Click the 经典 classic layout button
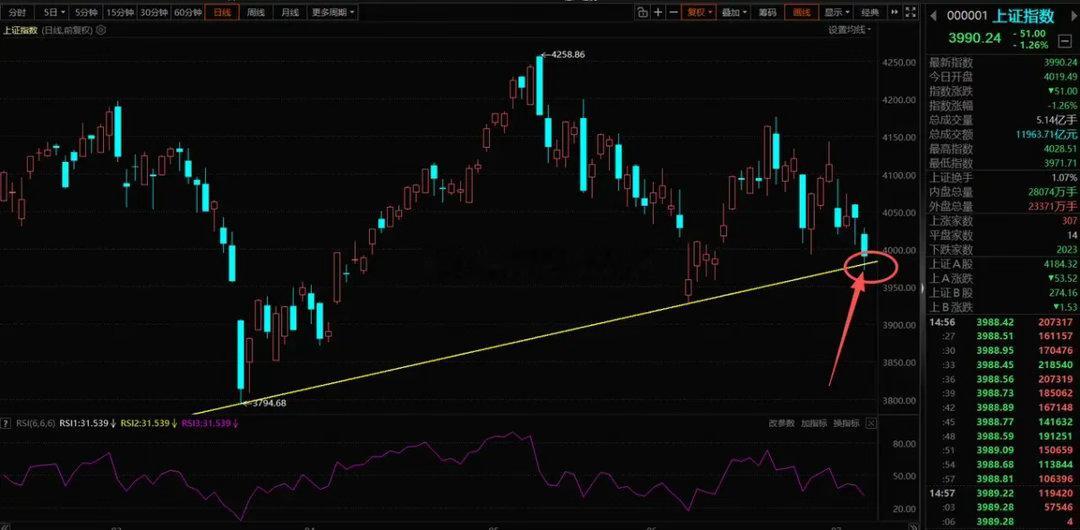1080x530 pixels. pos(871,12)
